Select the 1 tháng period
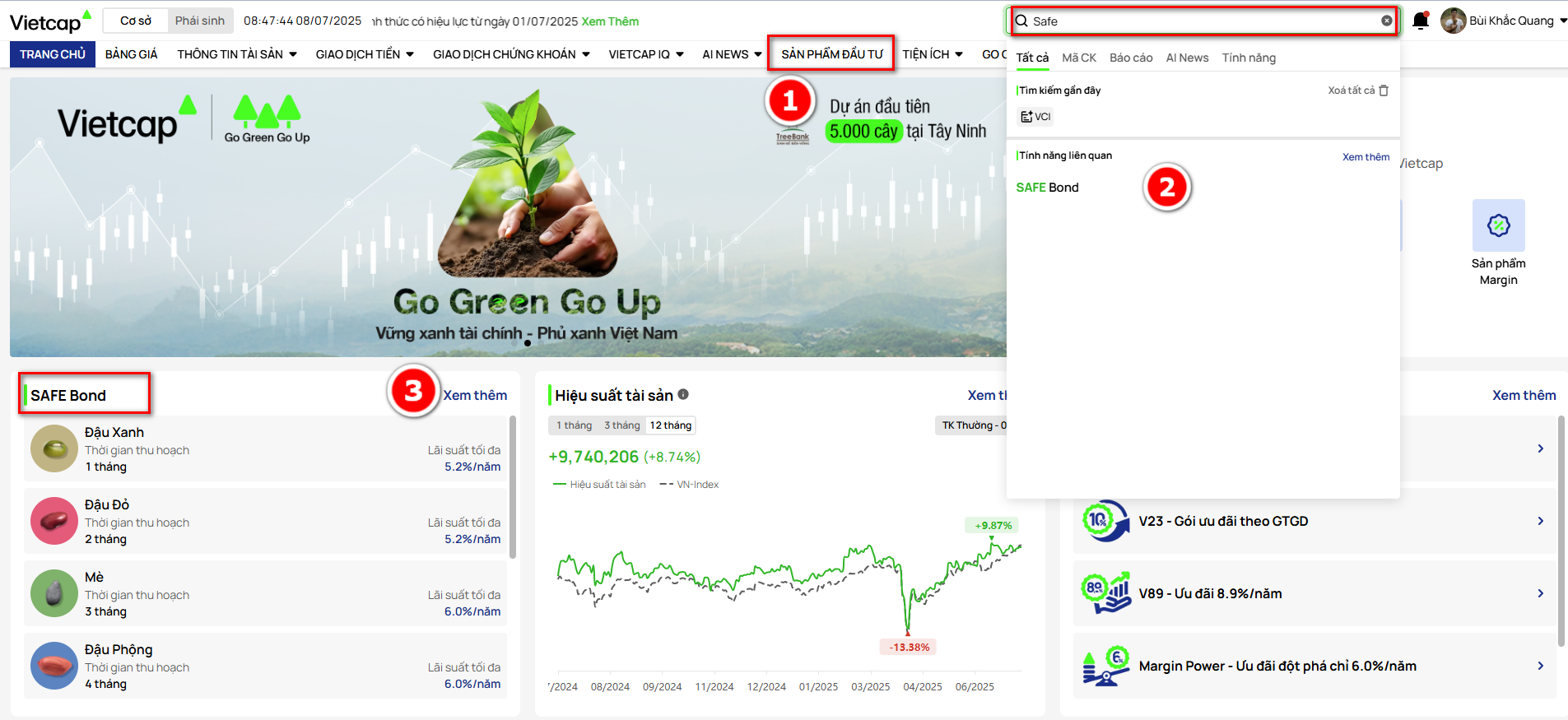This screenshot has width=1568, height=720. (574, 425)
